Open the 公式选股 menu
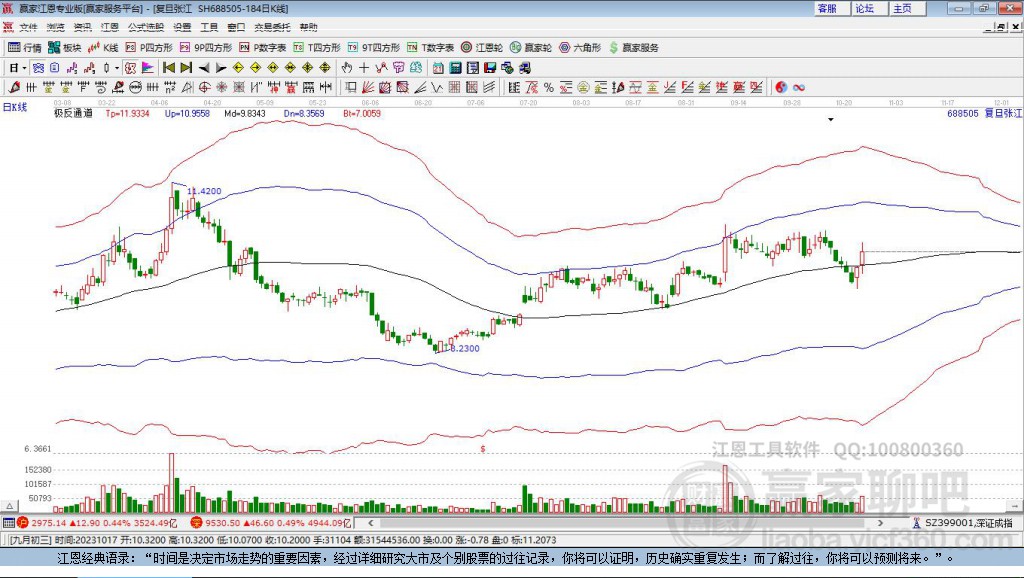This screenshot has height=578, width=1024. point(146,27)
